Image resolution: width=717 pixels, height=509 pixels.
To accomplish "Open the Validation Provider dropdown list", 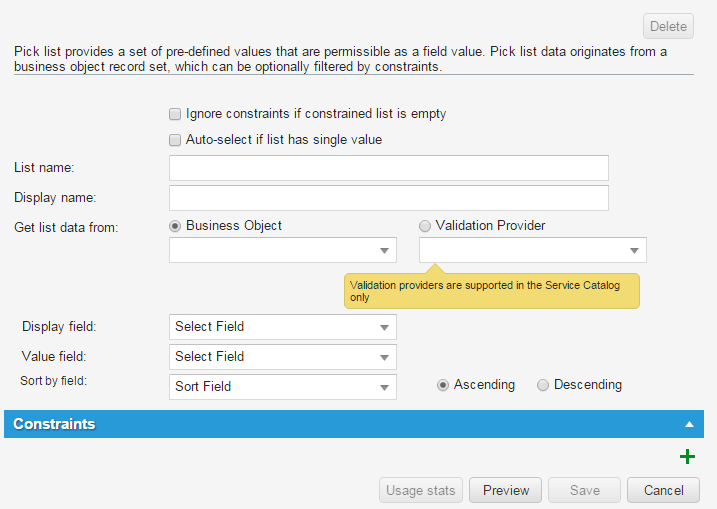I will pyautogui.click(x=533, y=250).
